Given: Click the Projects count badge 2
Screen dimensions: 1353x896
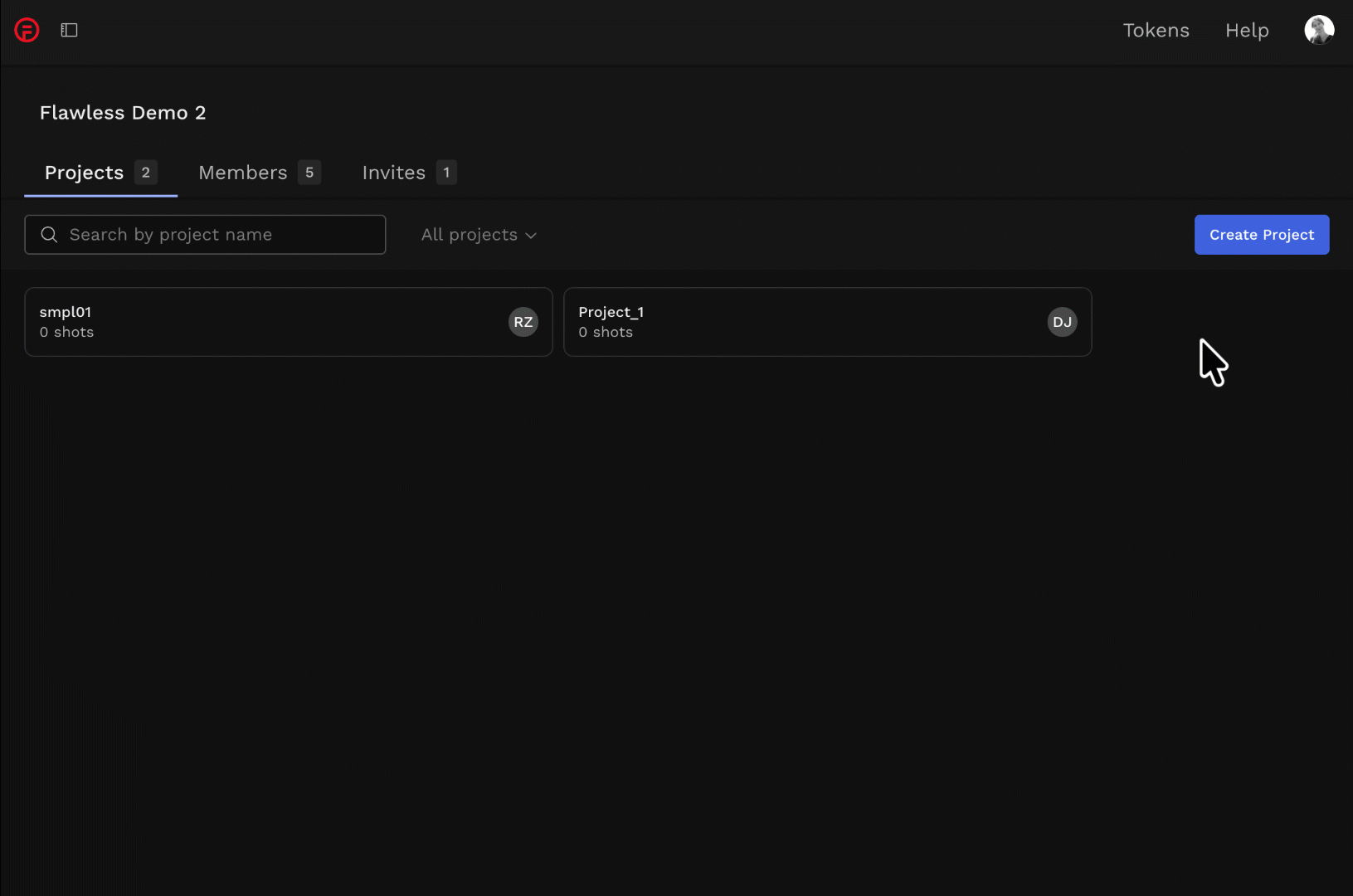Looking at the screenshot, I should [146, 173].
